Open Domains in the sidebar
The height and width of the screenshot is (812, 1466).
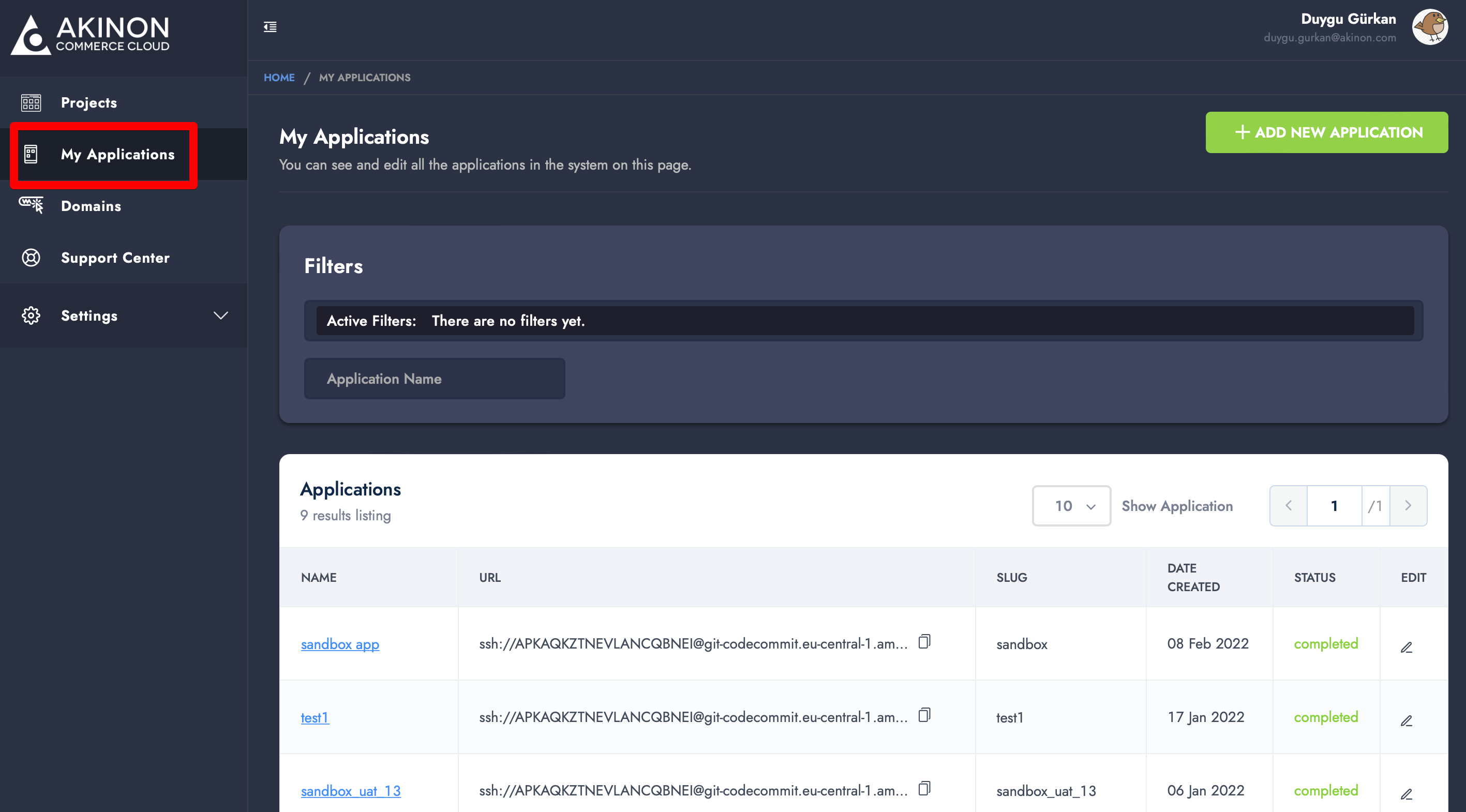[124, 206]
